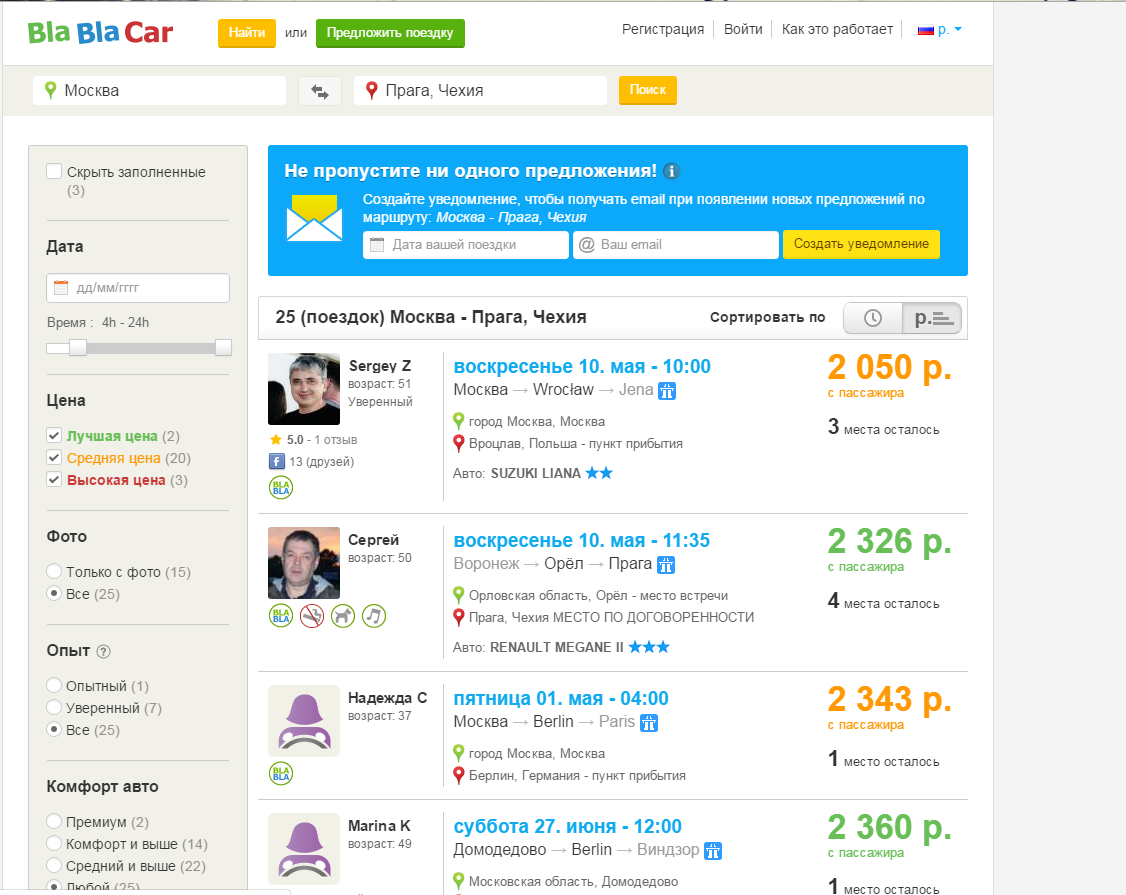Viewport: 1126px width, 895px height.
Task: Click Создать уведомление button
Action: (x=861, y=244)
